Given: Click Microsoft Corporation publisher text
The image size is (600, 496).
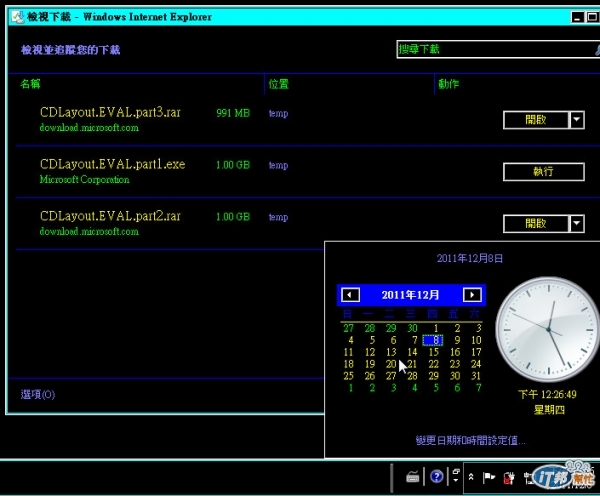Looking at the screenshot, I should (85, 179).
